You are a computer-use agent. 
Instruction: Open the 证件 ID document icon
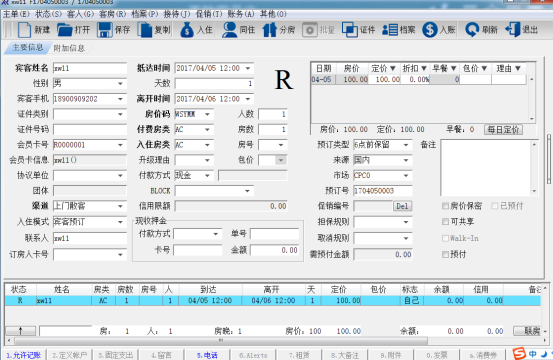350,30
